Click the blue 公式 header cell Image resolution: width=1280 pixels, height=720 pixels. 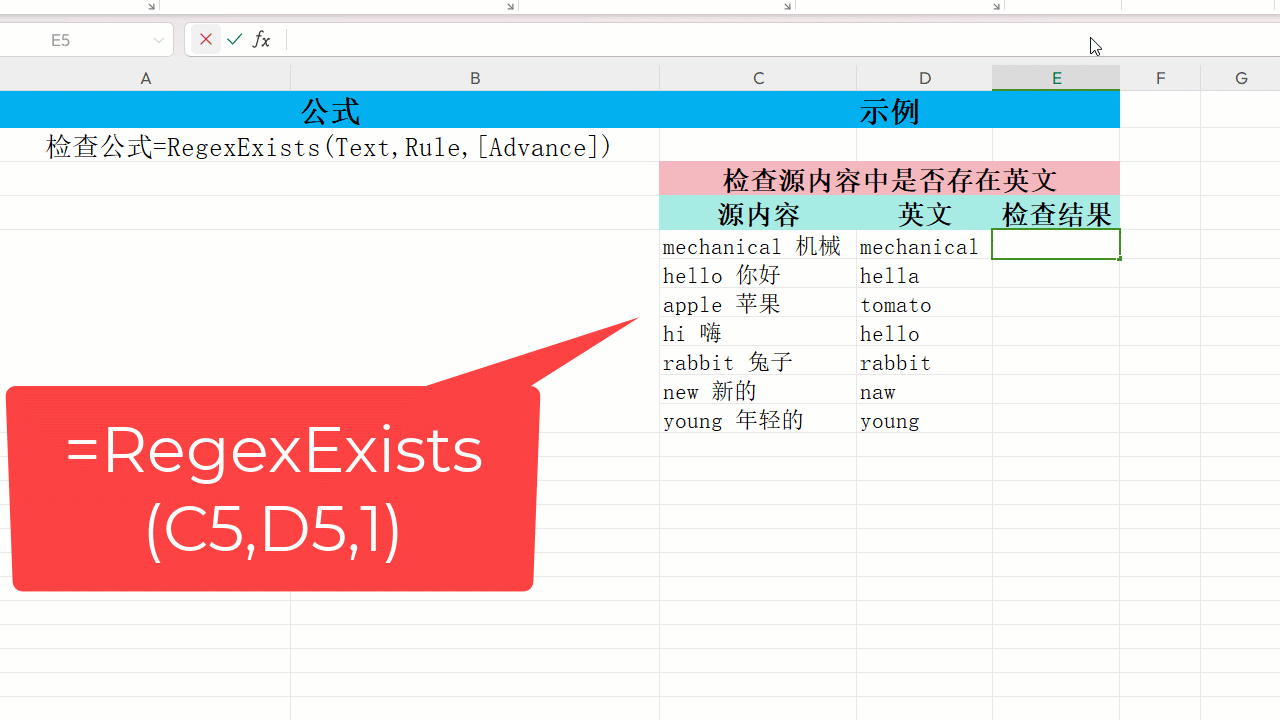click(330, 111)
